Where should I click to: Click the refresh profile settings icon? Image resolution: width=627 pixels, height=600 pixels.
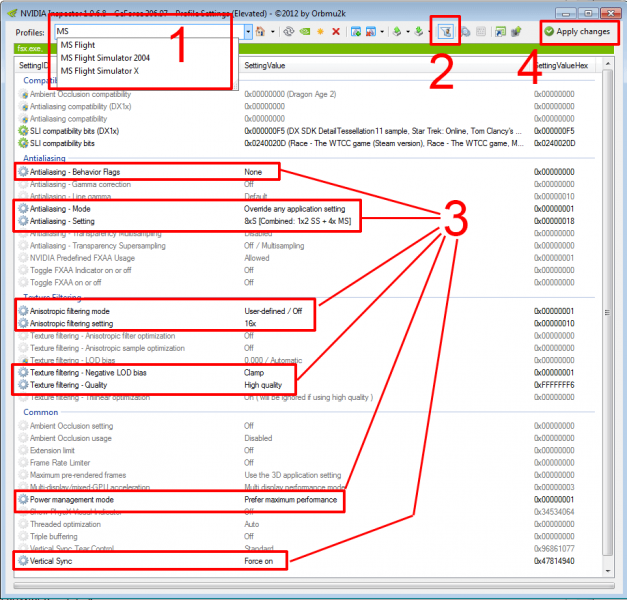pyautogui.click(x=288, y=31)
